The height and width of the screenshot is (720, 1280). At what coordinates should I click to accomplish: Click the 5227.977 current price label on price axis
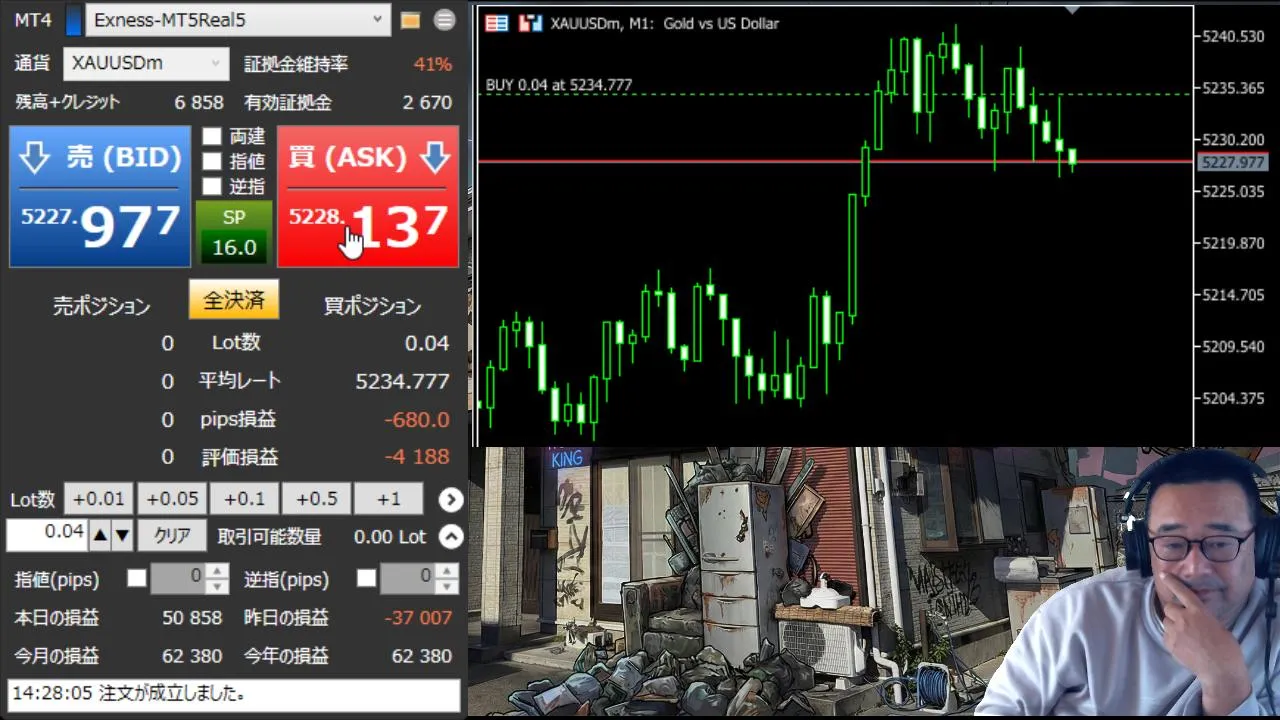1232,162
